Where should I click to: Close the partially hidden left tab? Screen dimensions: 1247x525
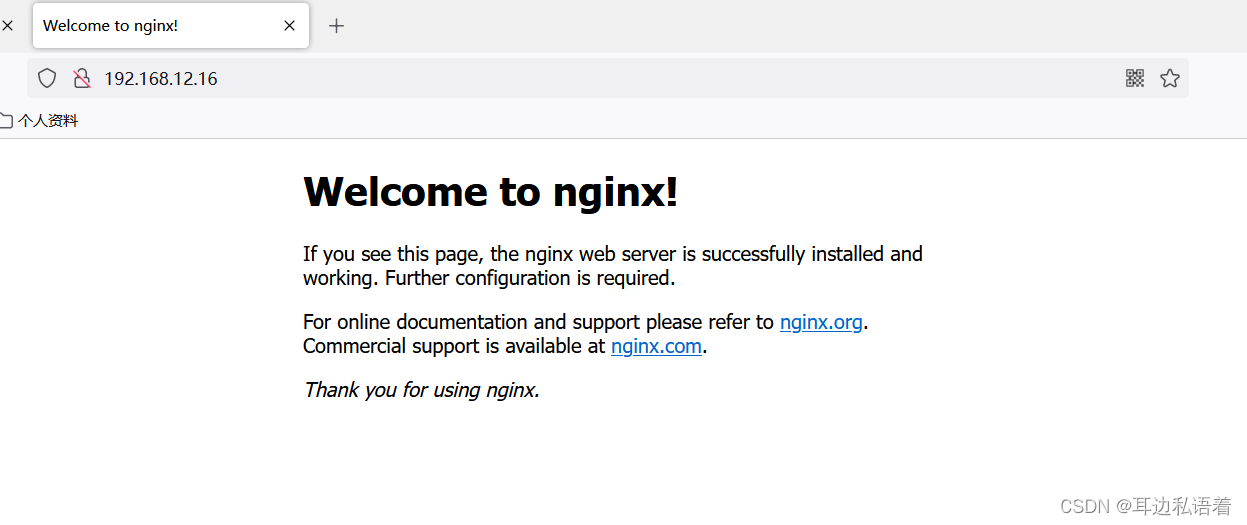pyautogui.click(x=7, y=26)
